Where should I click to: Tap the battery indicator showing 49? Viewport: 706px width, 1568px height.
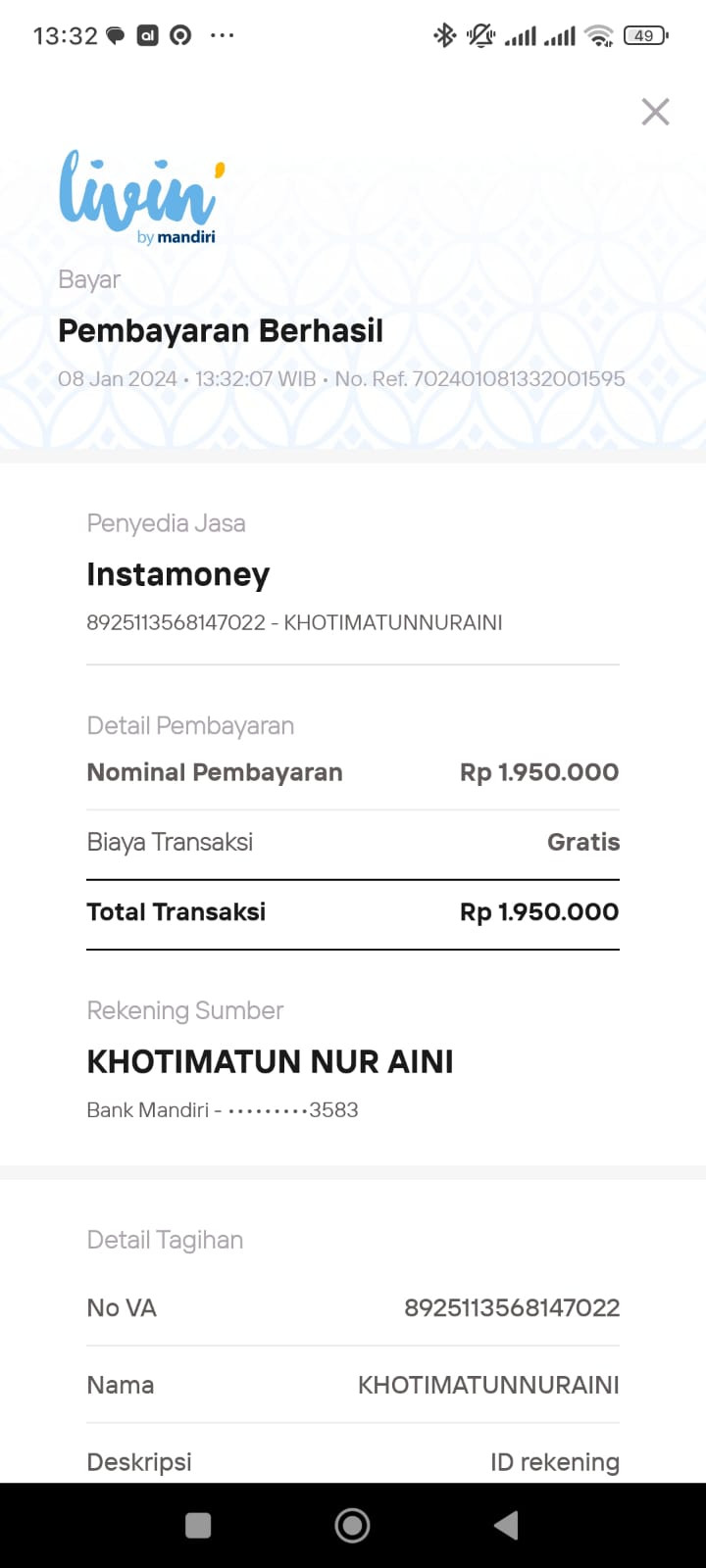645,35
